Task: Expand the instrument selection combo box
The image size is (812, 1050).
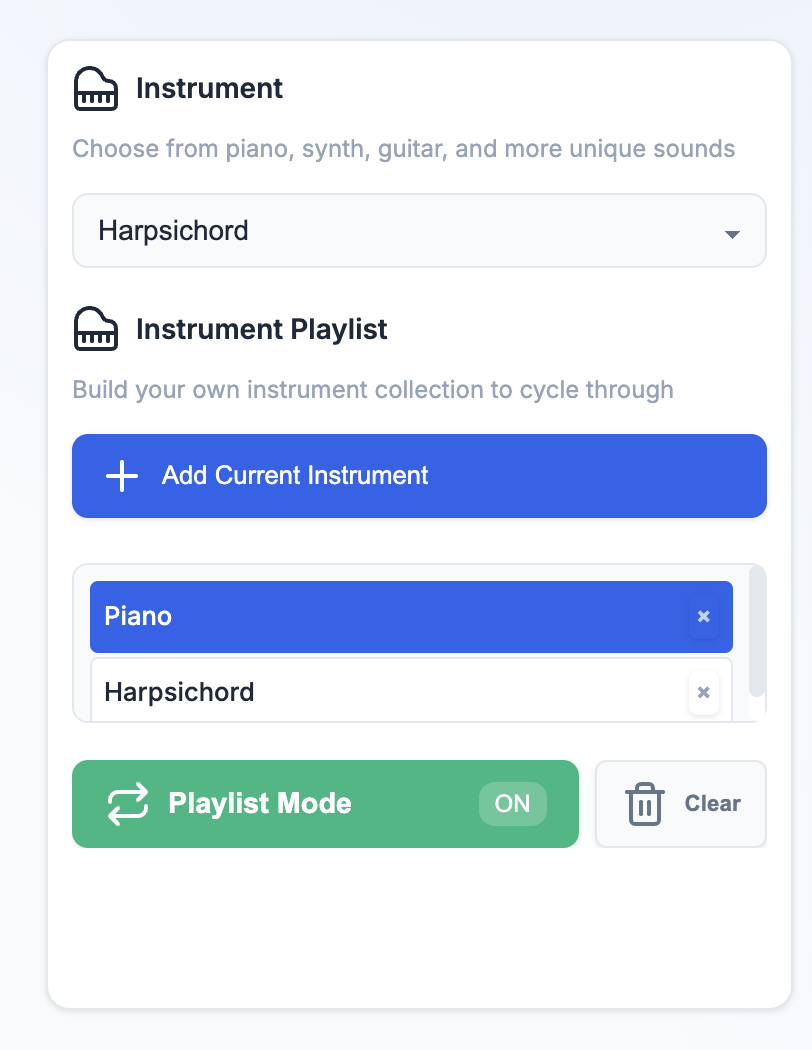Action: (x=419, y=231)
